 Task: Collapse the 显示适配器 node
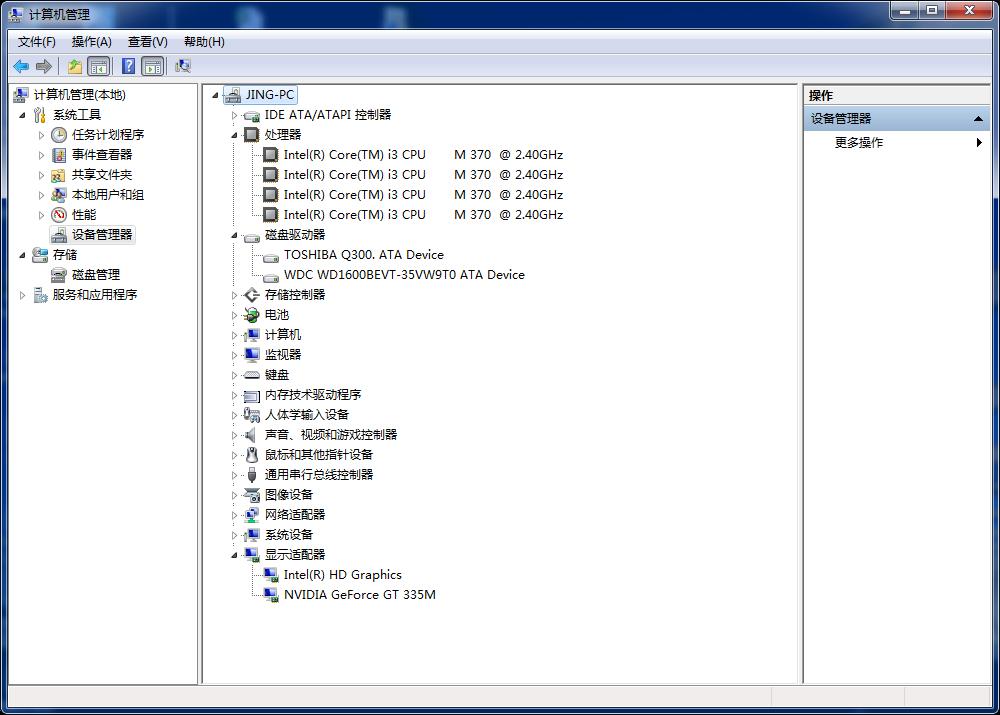click(x=235, y=555)
